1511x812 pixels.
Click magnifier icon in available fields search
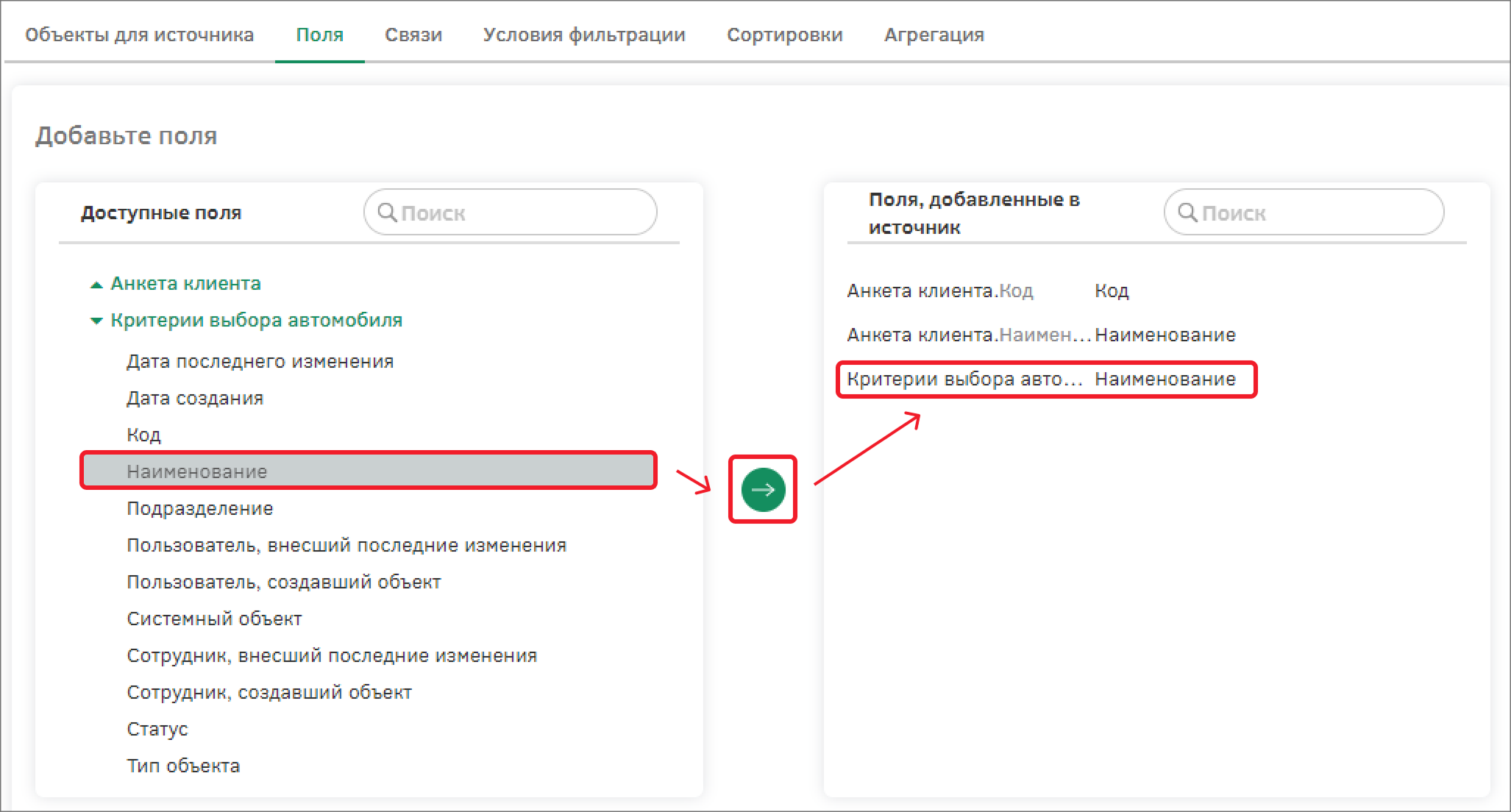pyautogui.click(x=386, y=213)
